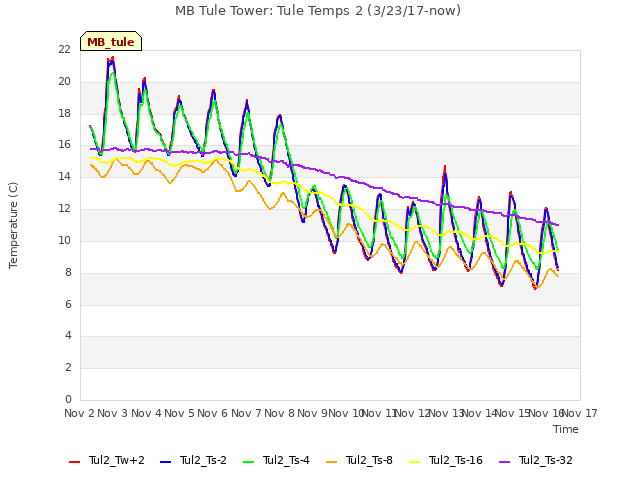Image resolution: width=640 pixels, height=480 pixels.
Task: Select the Tul2_Tw+2 legend label
Action: 117,460
